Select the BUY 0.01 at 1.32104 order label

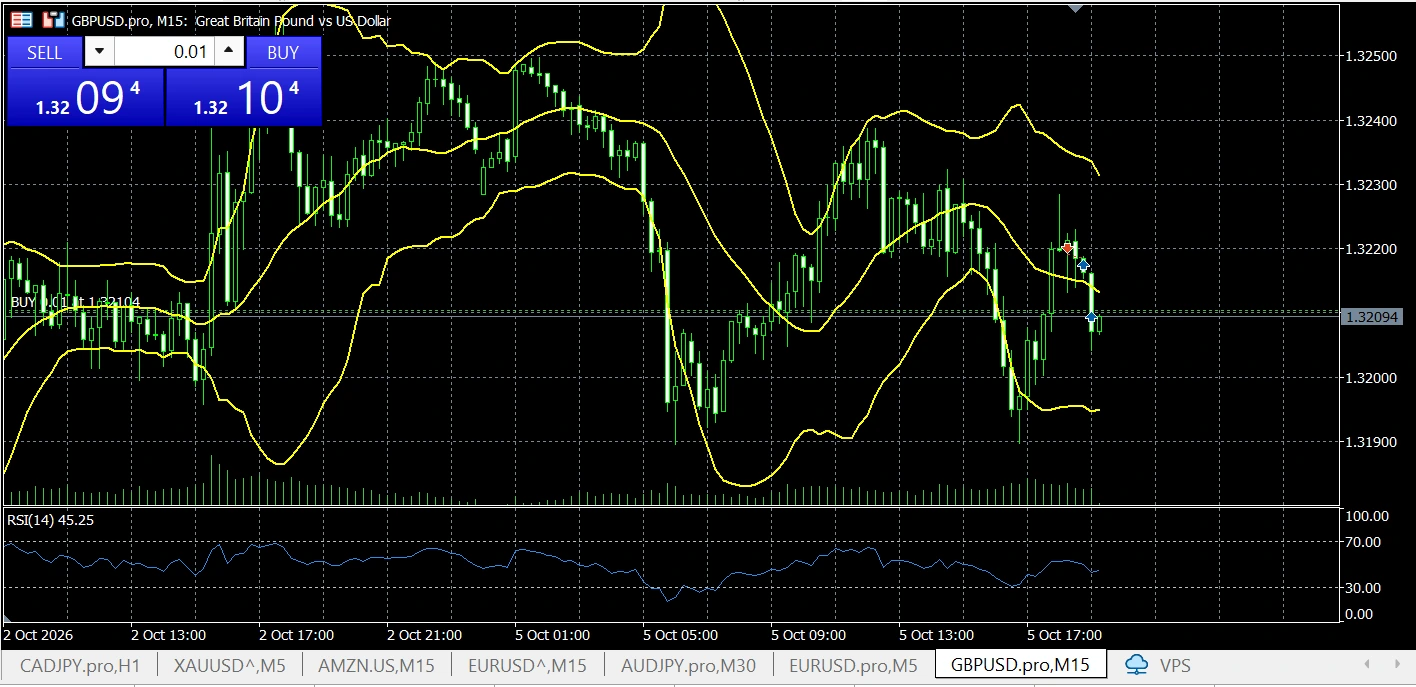tap(75, 302)
